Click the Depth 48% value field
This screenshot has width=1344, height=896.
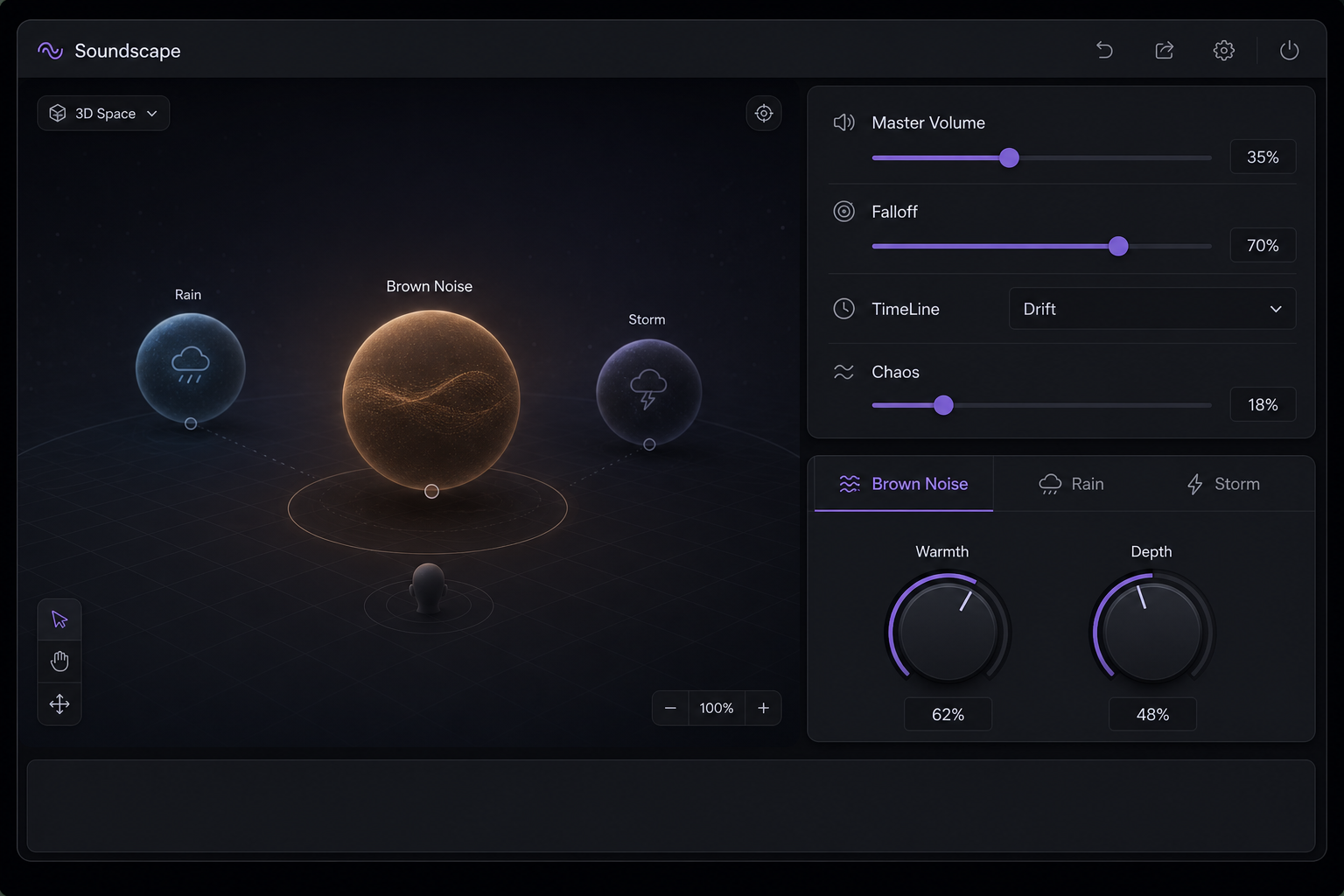(1152, 714)
